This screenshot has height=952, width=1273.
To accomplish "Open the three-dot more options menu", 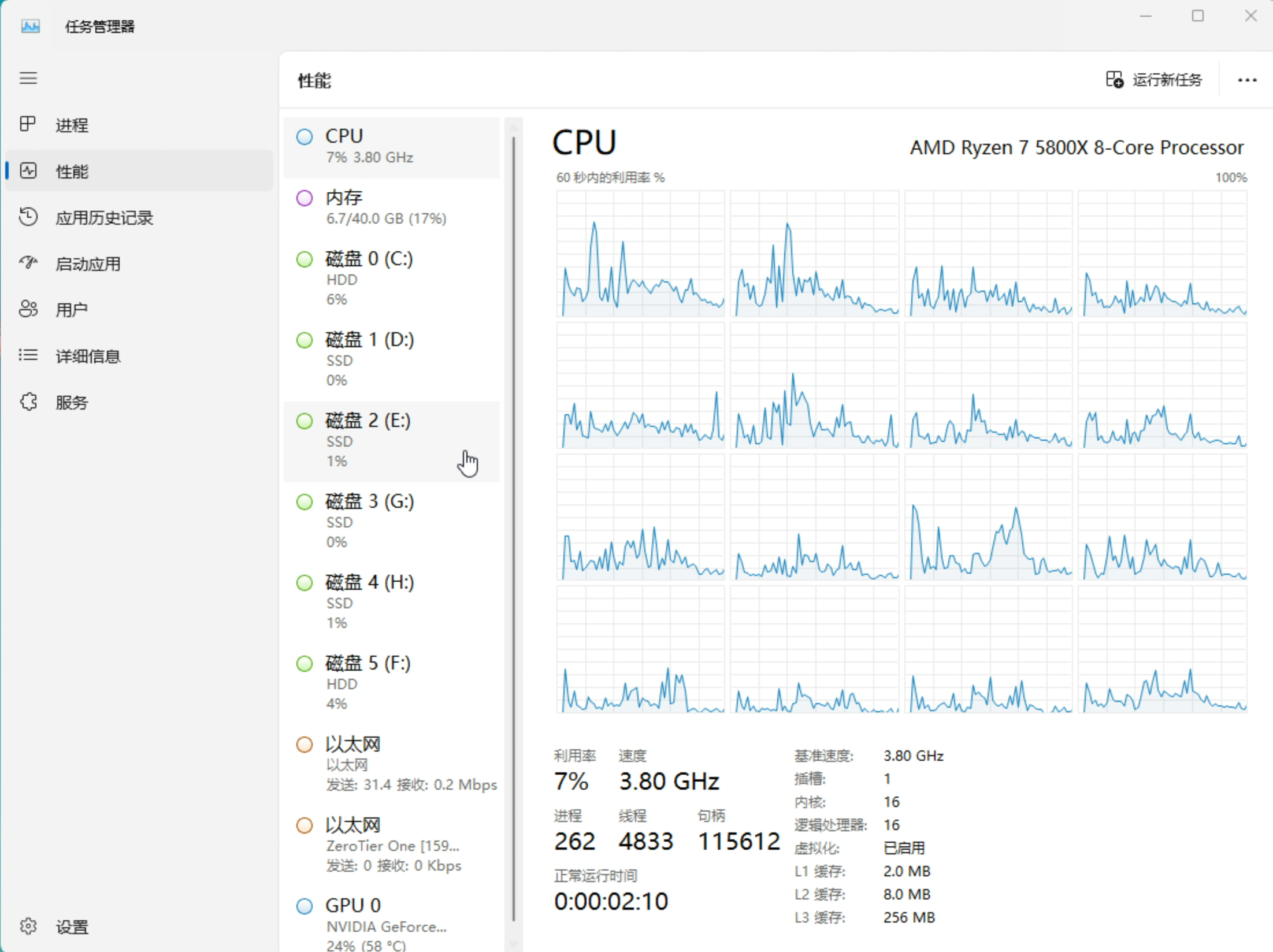I will (x=1247, y=80).
